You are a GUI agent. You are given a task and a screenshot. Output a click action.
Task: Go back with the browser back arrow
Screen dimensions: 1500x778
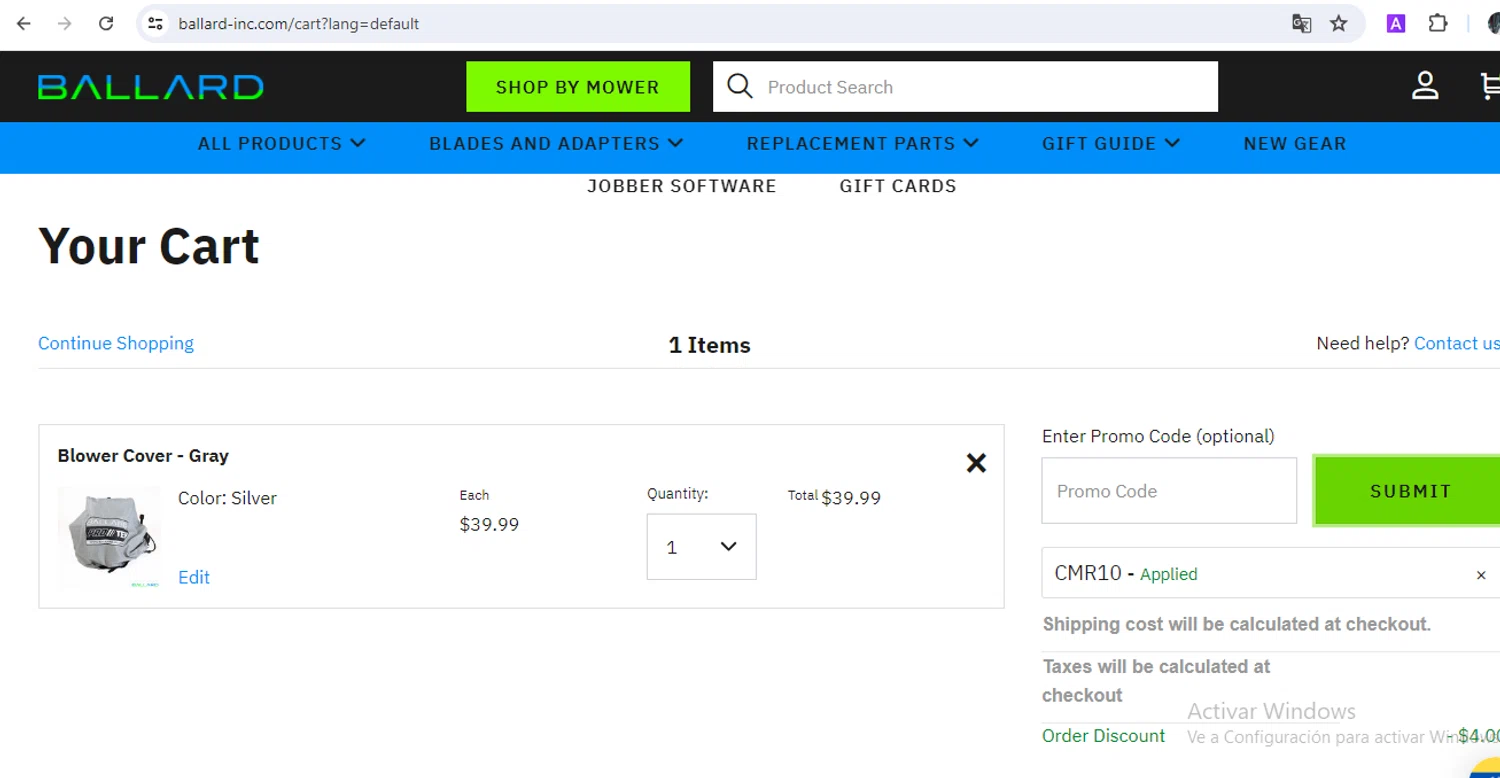[x=24, y=23]
